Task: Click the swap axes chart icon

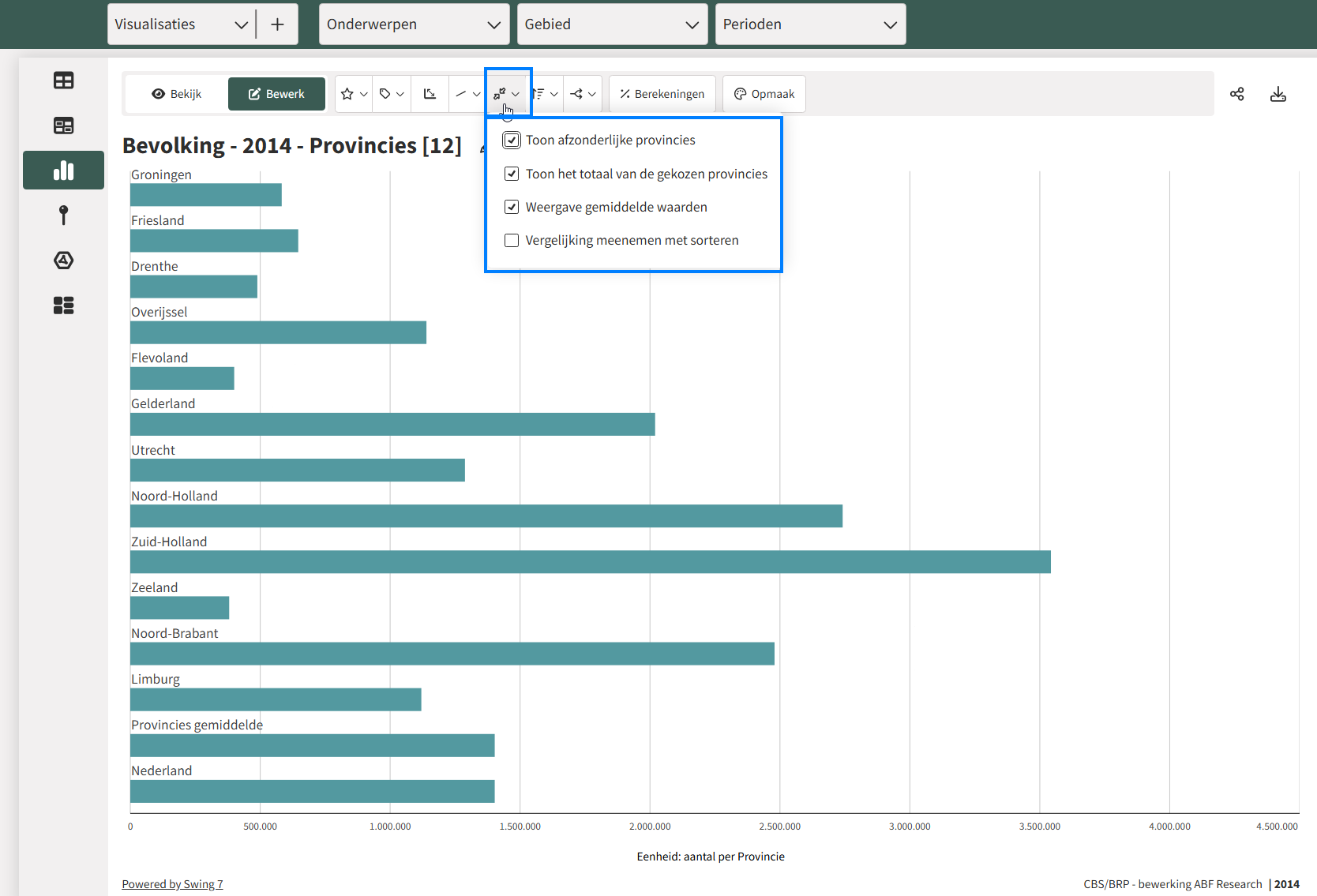Action: click(x=430, y=94)
